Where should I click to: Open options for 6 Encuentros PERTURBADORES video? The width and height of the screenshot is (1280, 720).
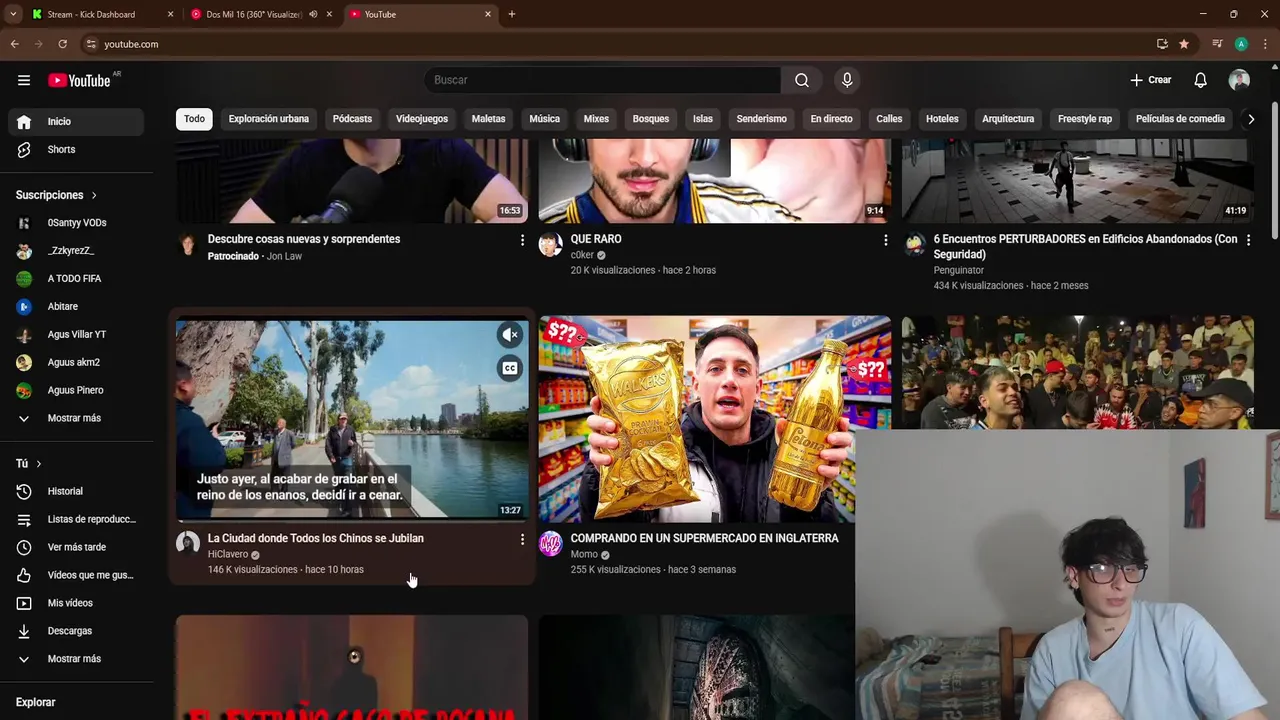click(1248, 240)
